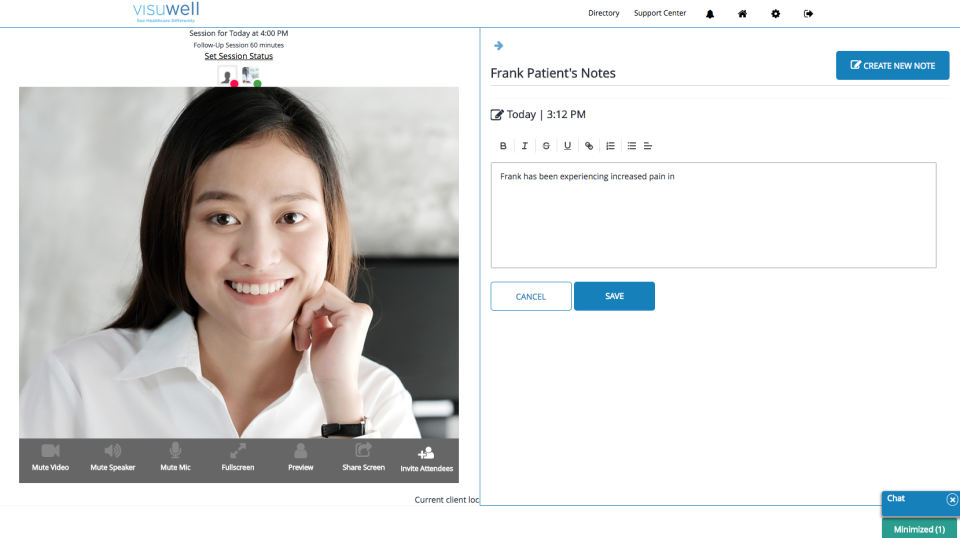960x538 pixels.
Task: Create a bulleted list in the note
Action: pos(632,146)
